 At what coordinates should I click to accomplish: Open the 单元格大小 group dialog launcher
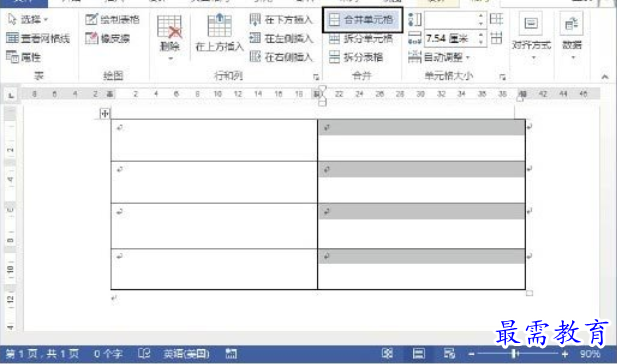502,77
